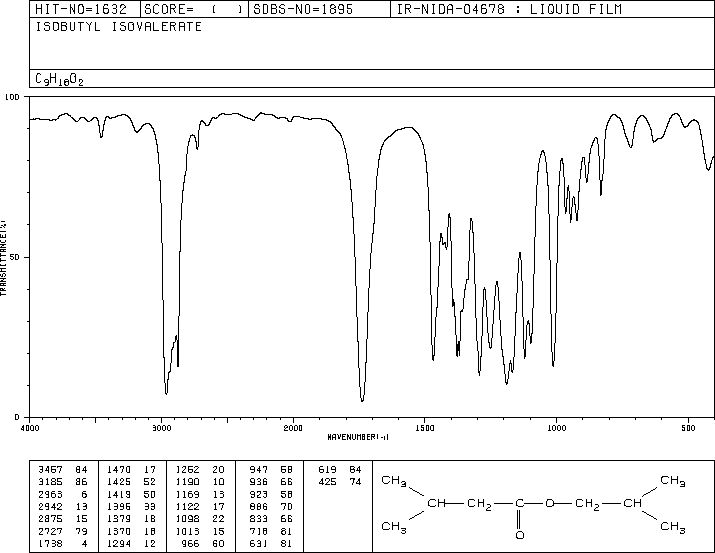Click the 1000 wavenumber axis tick label
The width and height of the screenshot is (715, 553).
pyautogui.click(x=556, y=428)
